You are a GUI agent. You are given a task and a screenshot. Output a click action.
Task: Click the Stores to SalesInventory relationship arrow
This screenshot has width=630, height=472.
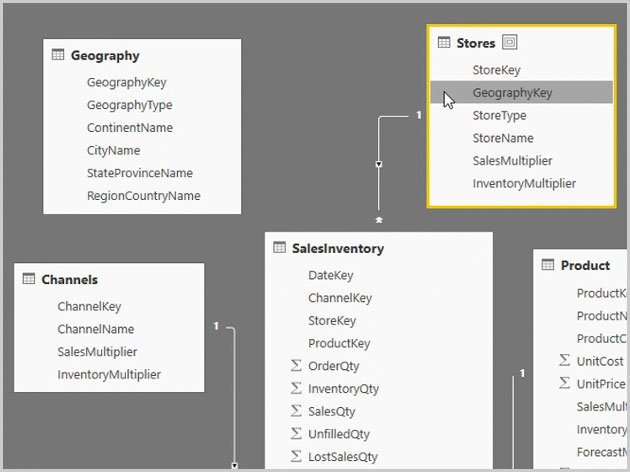378,164
